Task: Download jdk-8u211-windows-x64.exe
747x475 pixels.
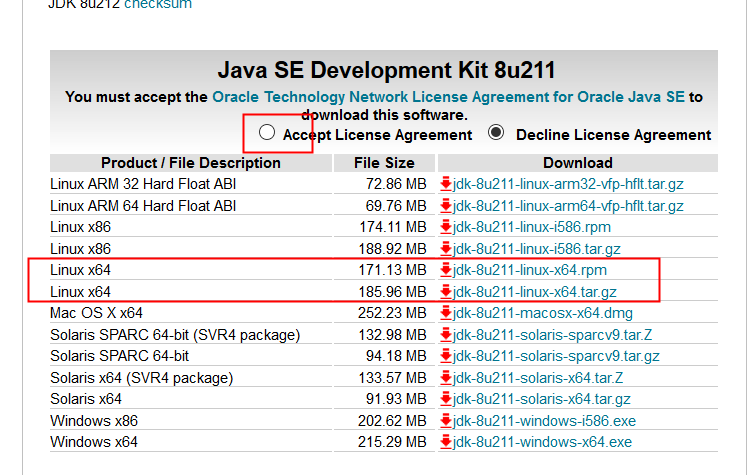Action: 543,442
